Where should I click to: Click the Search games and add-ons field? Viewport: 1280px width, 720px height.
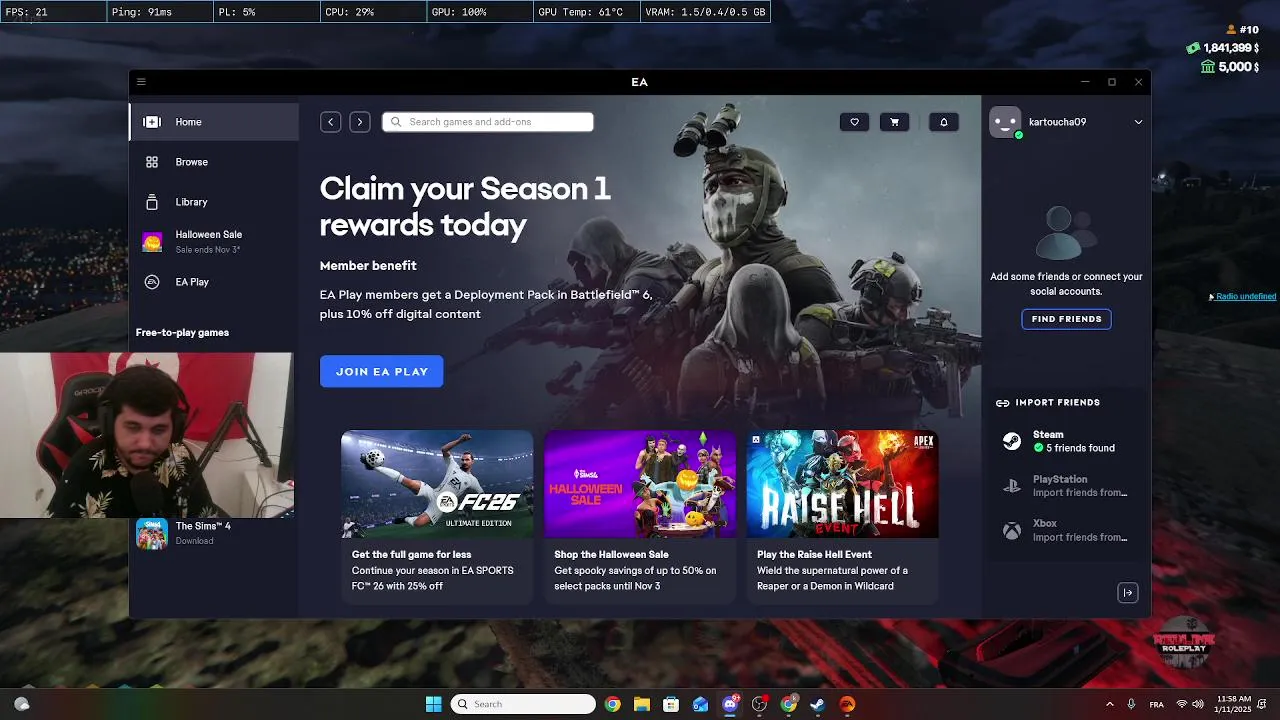pos(488,122)
